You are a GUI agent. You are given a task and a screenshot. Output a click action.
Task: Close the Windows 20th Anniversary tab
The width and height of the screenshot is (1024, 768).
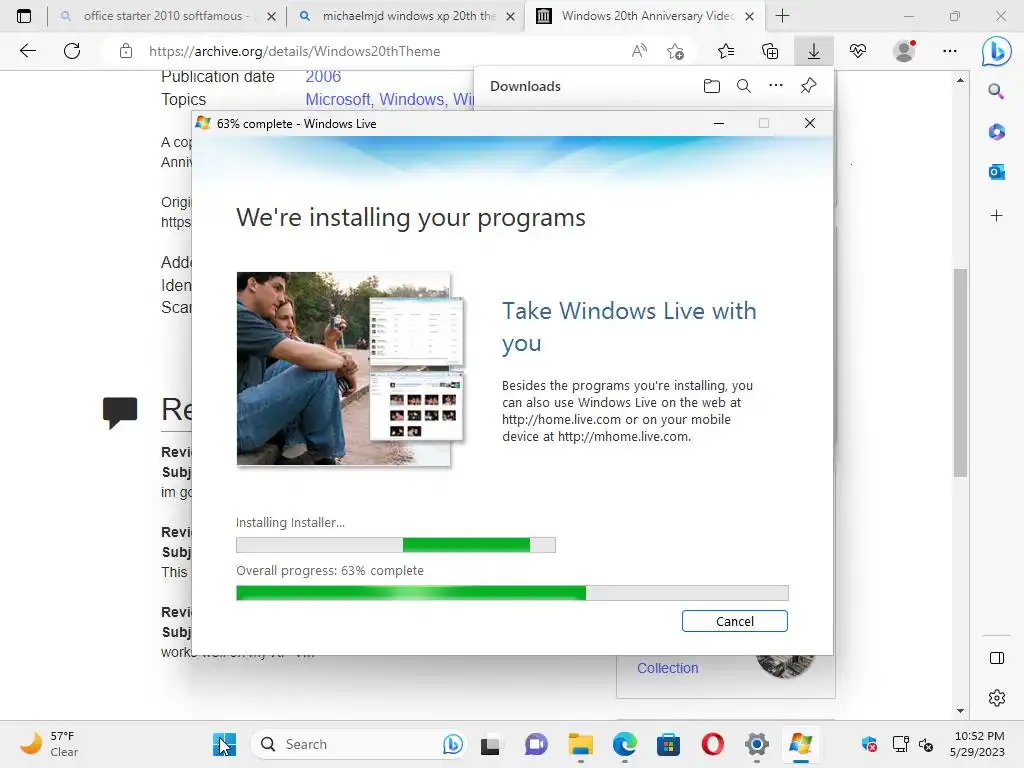750,16
